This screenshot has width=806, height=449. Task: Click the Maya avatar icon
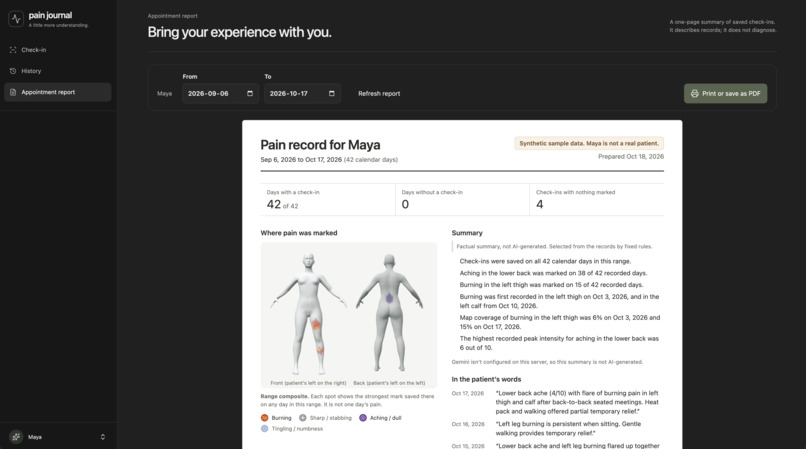point(16,437)
